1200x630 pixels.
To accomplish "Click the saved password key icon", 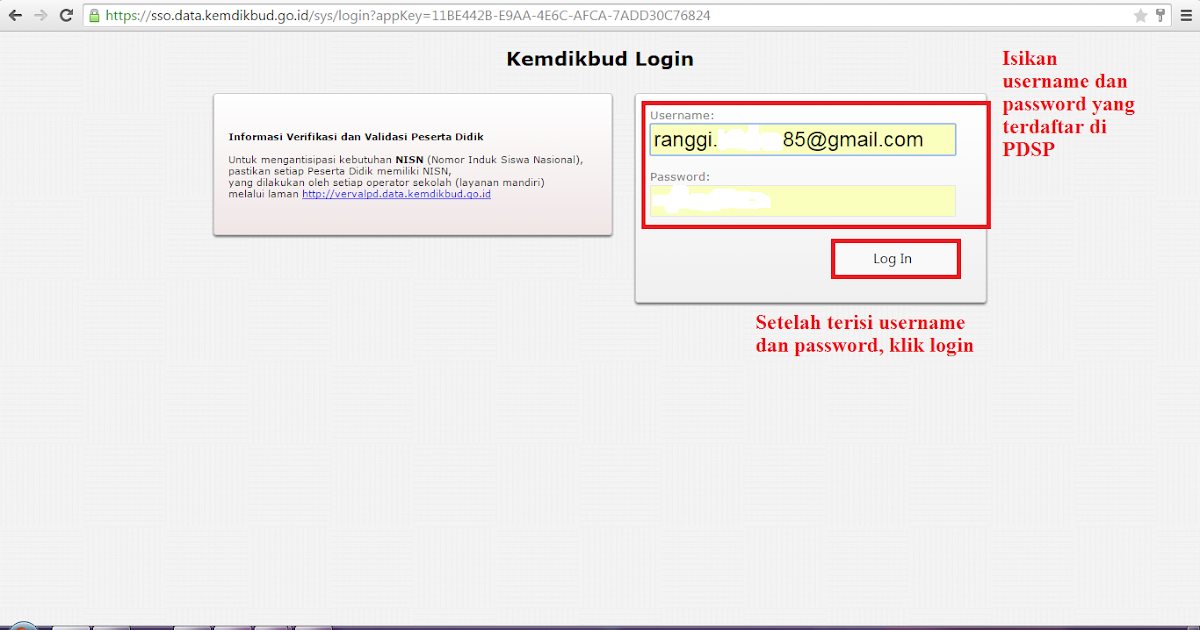I will [x=1160, y=16].
